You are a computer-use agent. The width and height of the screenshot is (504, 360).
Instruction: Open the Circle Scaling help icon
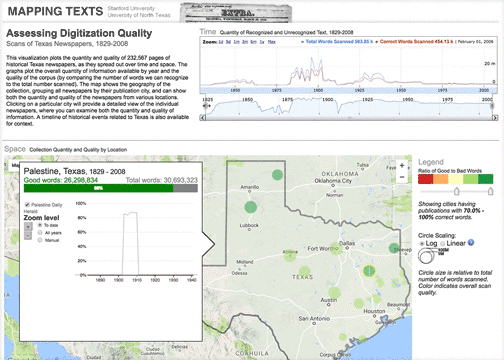pyautogui.click(x=471, y=243)
